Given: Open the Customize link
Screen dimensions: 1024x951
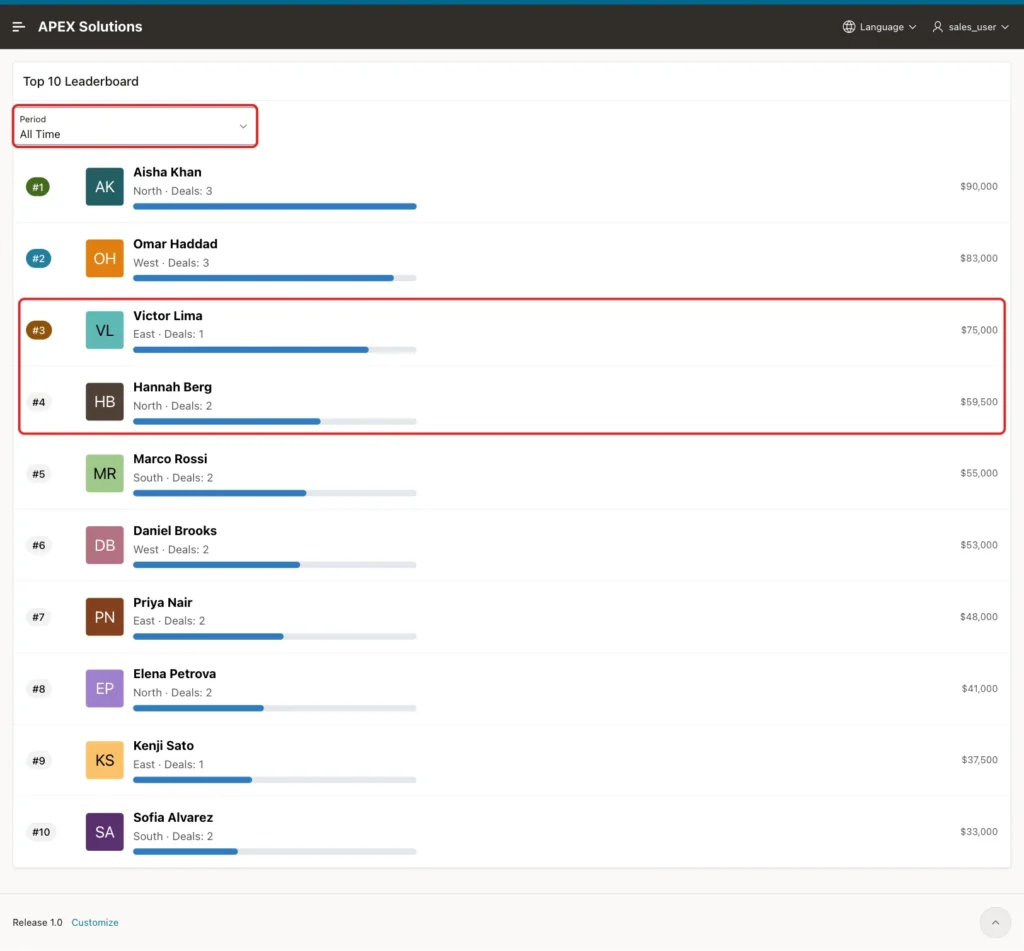Looking at the screenshot, I should click(95, 922).
